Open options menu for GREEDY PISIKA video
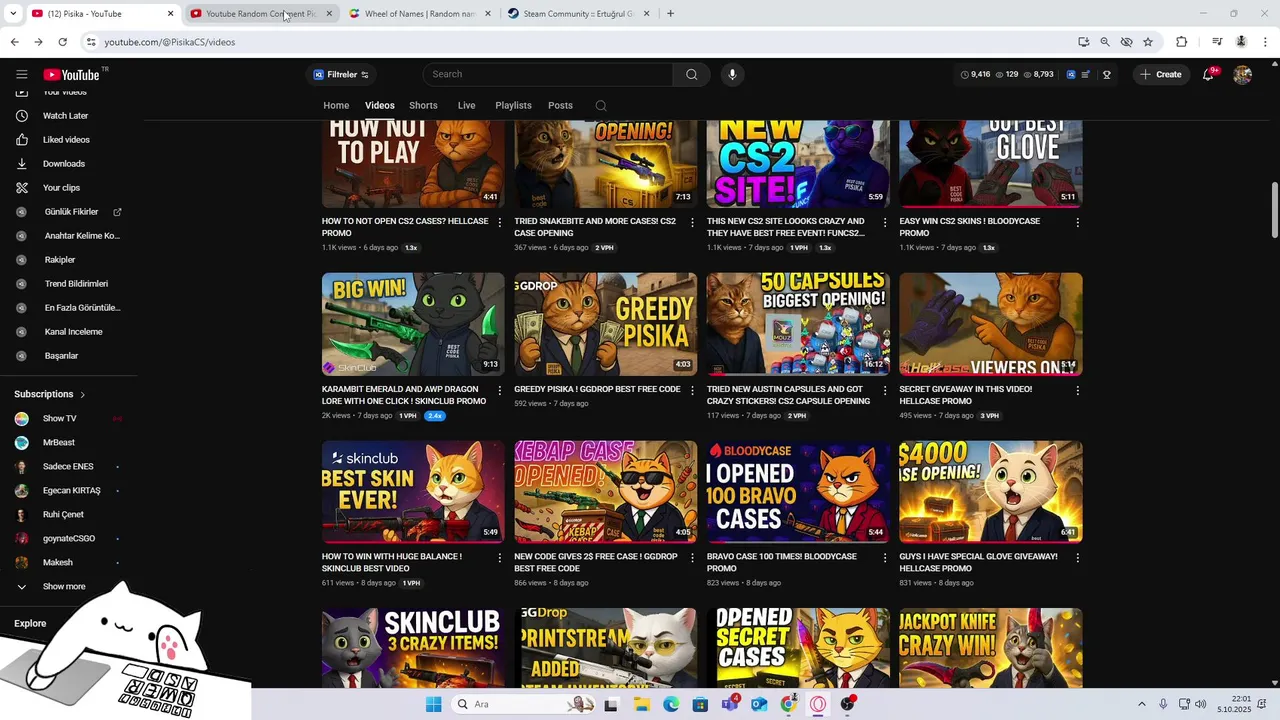 [x=692, y=390]
